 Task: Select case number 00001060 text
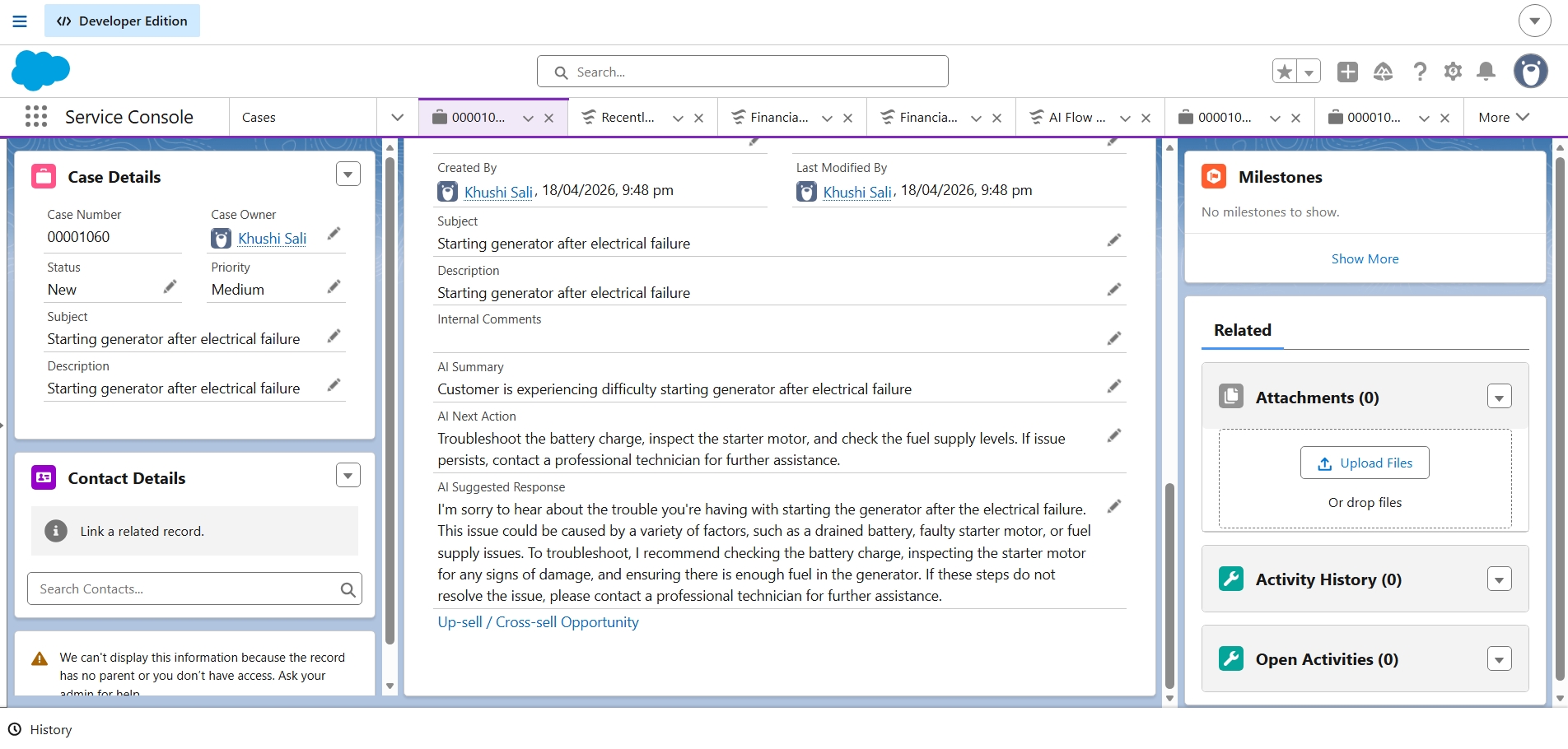click(78, 237)
